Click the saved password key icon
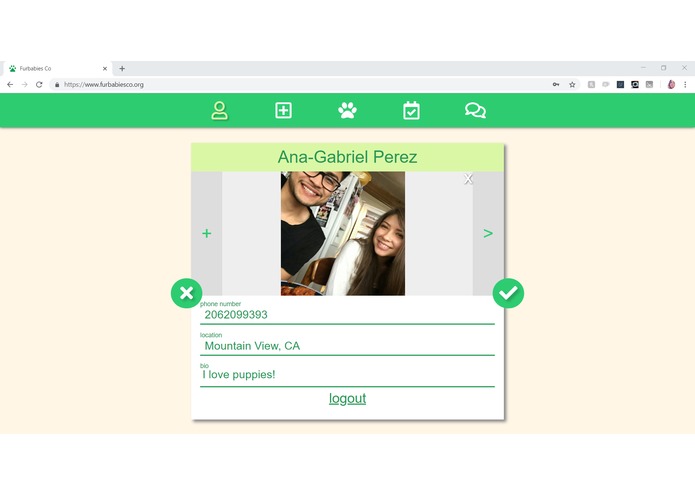The image size is (695, 494). click(x=556, y=85)
